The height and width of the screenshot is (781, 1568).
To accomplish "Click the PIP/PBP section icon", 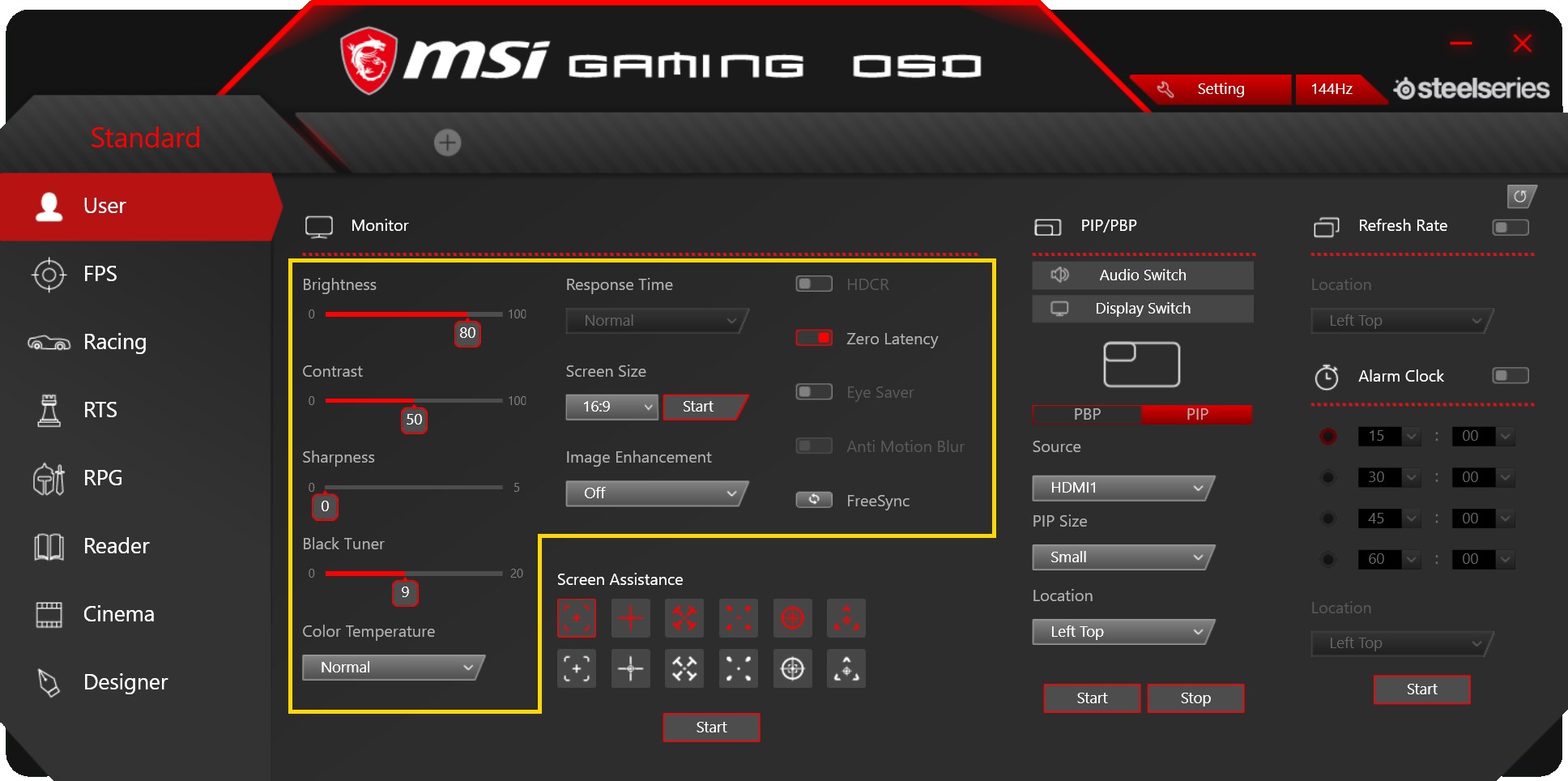I will click(x=1047, y=228).
